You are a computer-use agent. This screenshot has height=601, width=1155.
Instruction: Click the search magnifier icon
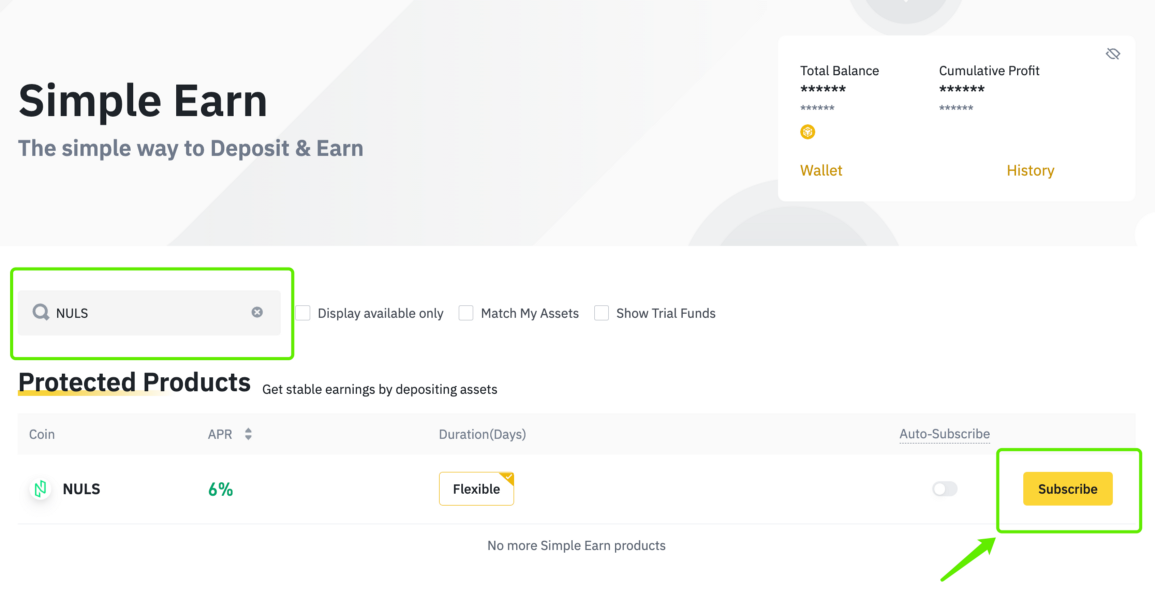click(41, 312)
